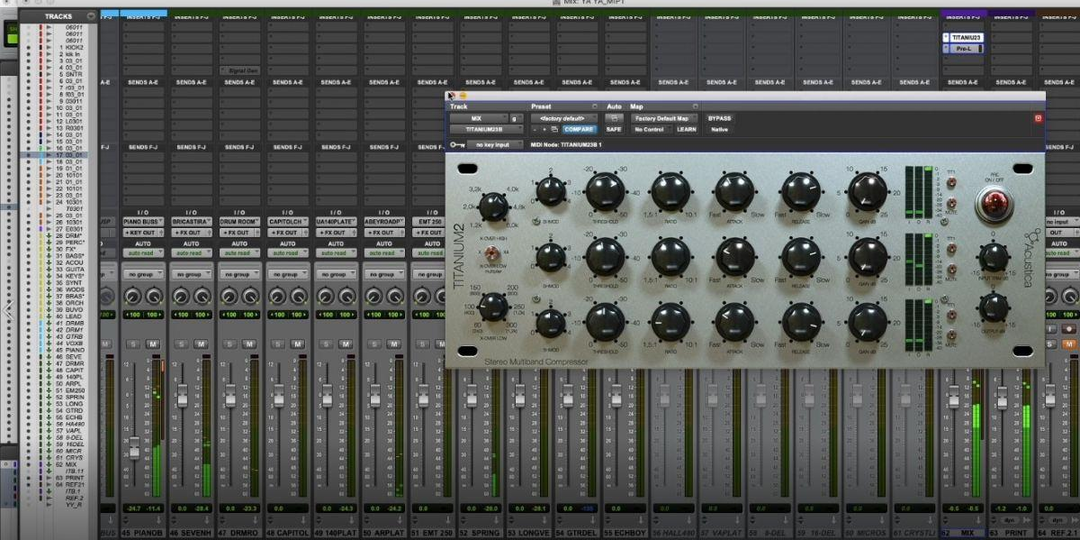Click the Signal Gen insert slot
This screenshot has height=540, width=1080.
coord(240,70)
